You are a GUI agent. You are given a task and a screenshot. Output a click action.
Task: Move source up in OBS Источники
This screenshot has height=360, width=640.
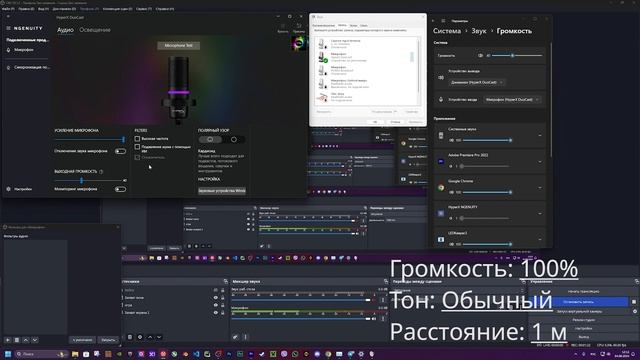[x=150, y=337]
